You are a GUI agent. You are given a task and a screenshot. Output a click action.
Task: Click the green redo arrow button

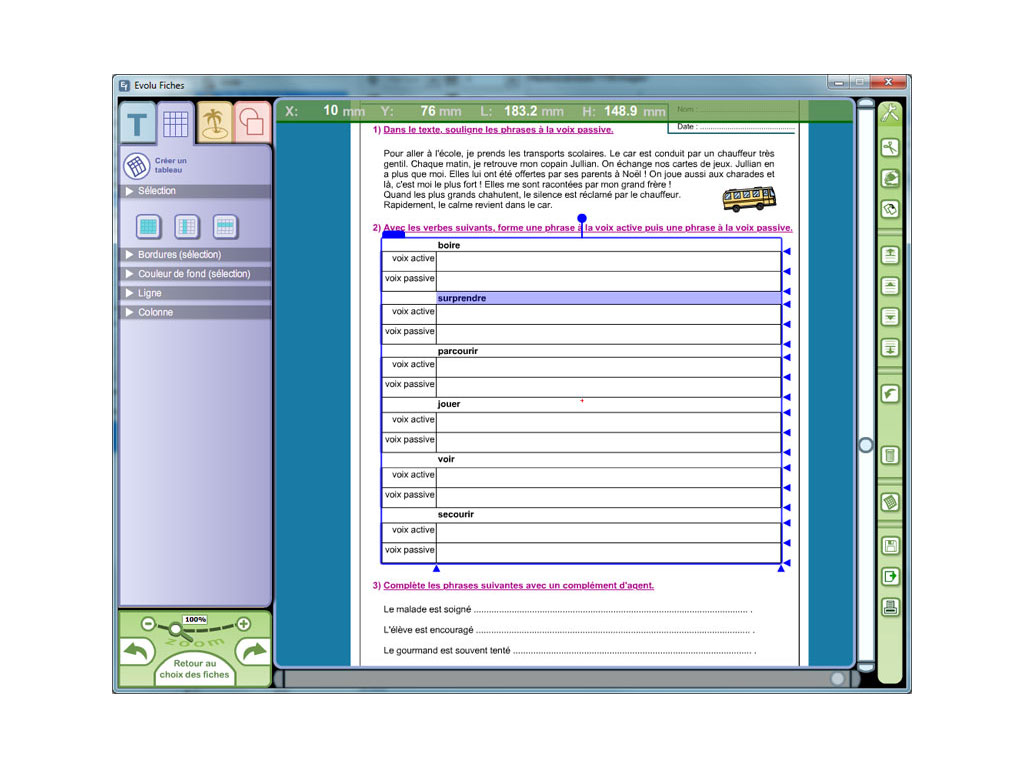pos(255,652)
